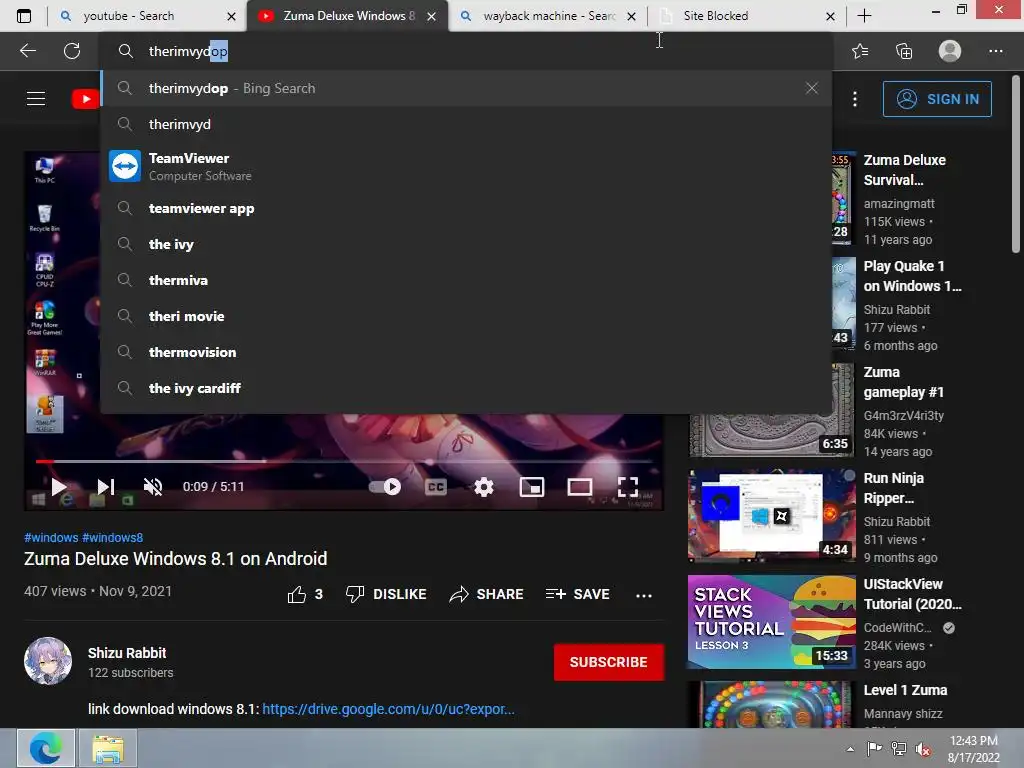
Task: Close the Site Blocked tab
Action: (x=830, y=16)
